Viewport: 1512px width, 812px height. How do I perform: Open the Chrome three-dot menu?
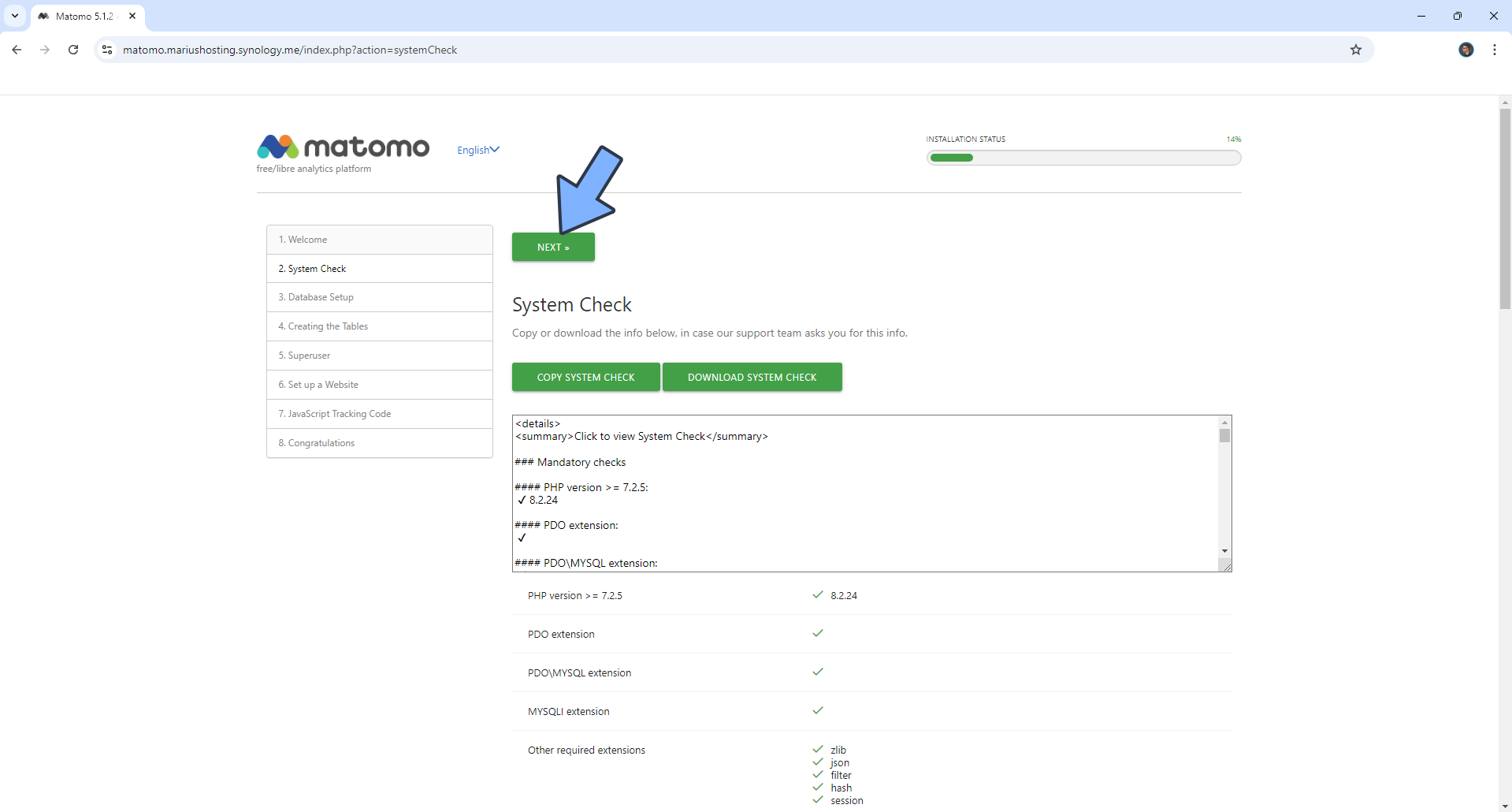coord(1495,50)
